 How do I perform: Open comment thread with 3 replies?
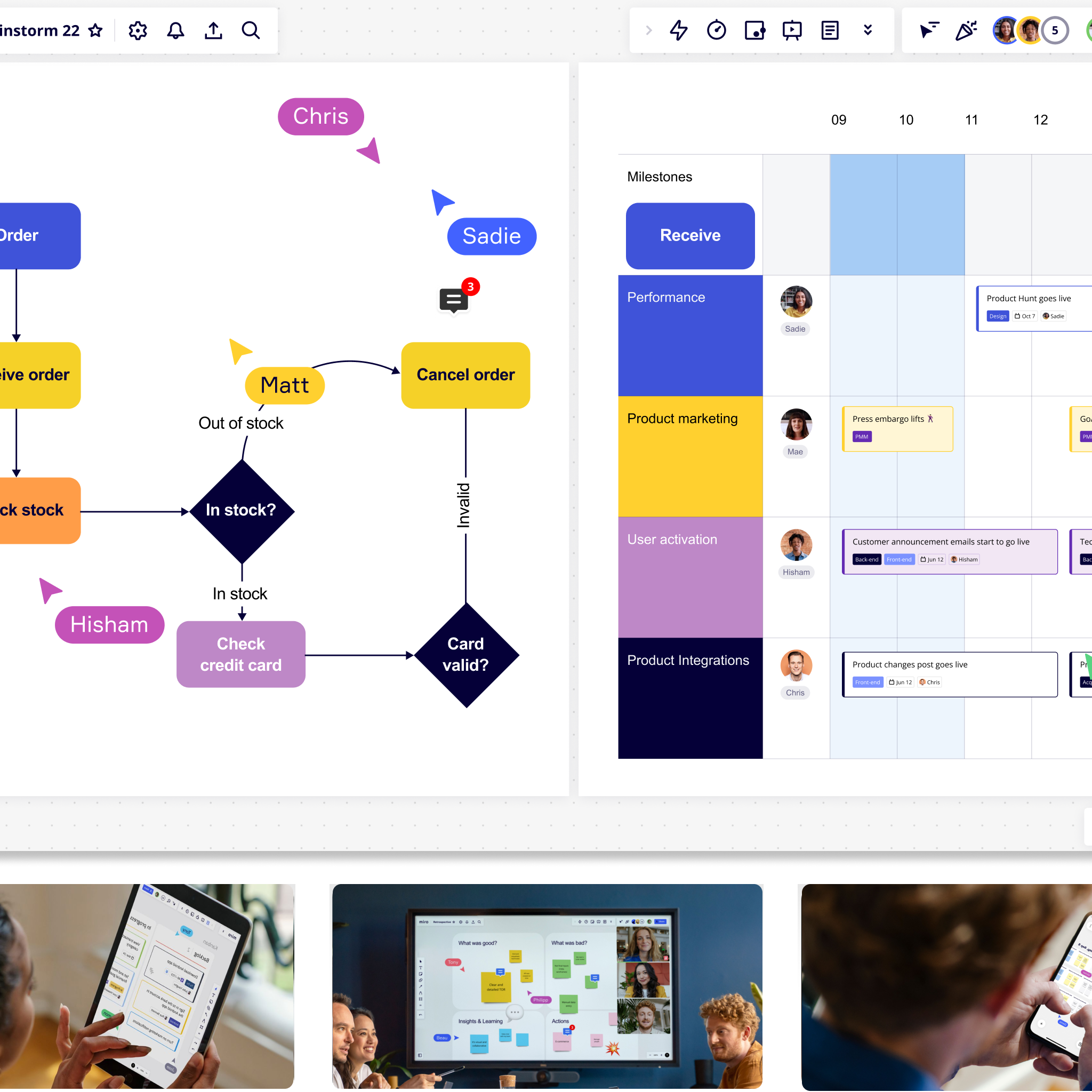pyautogui.click(x=454, y=300)
